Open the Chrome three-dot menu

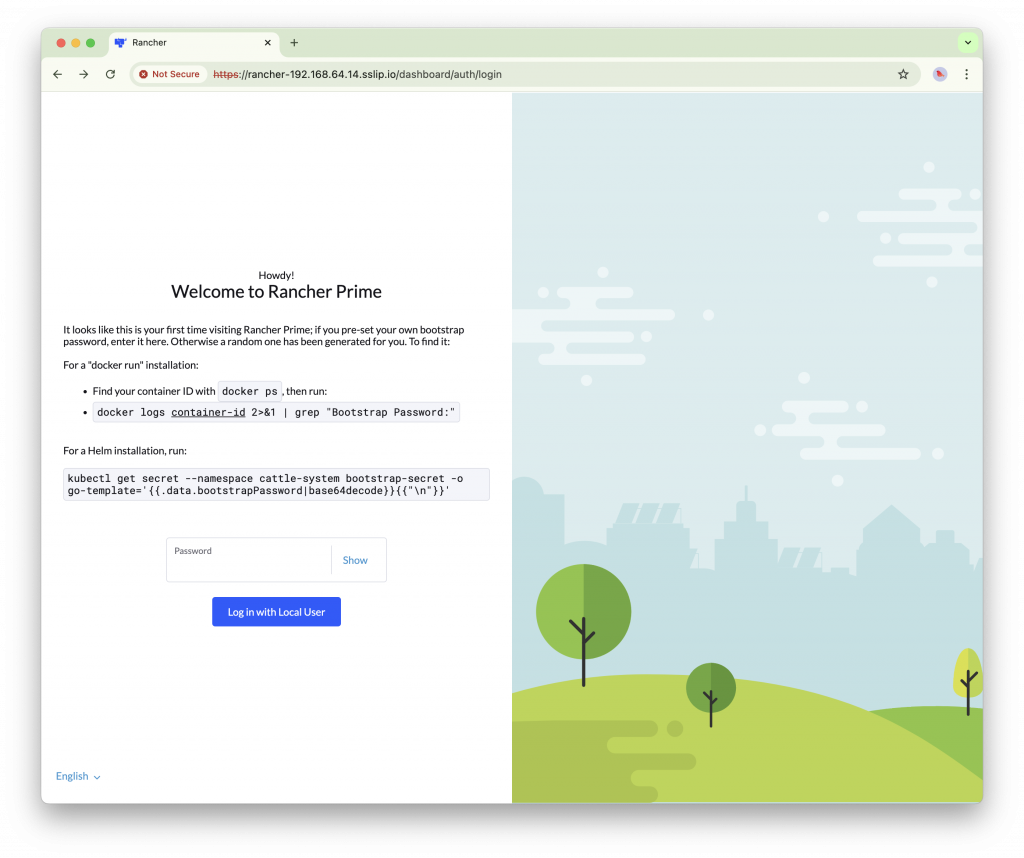(x=966, y=74)
